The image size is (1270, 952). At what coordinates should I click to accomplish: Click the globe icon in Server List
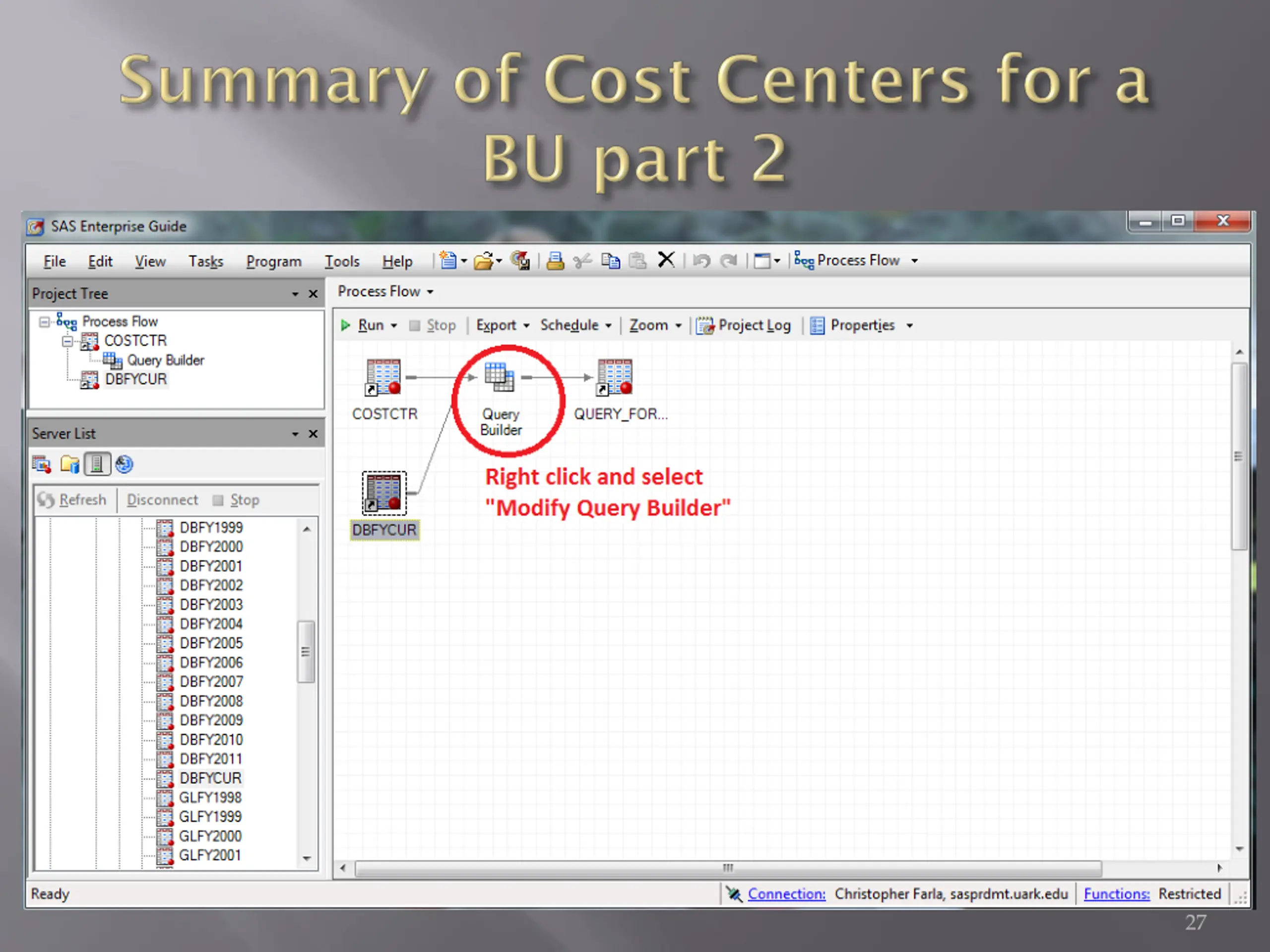124,464
